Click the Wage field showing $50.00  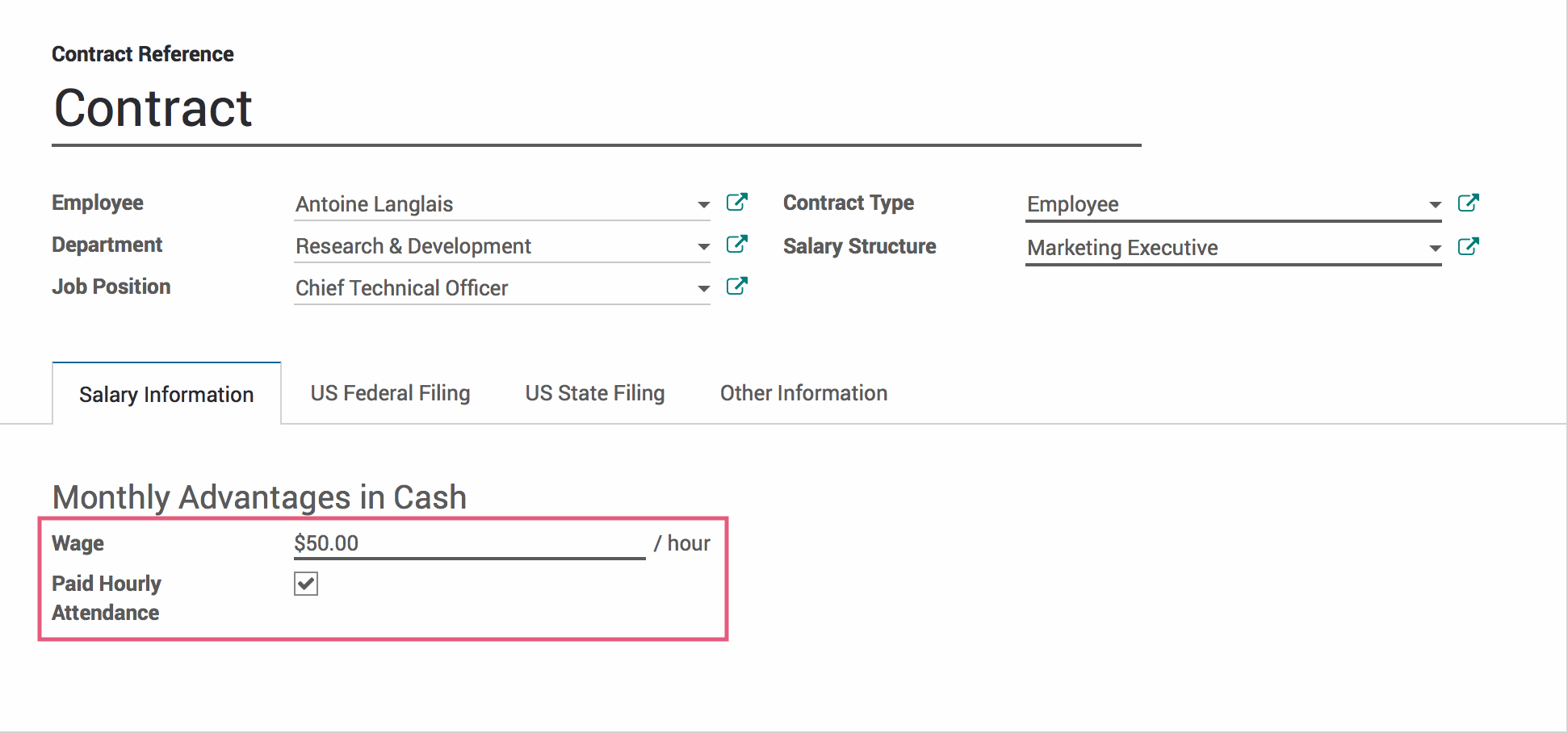click(x=469, y=543)
